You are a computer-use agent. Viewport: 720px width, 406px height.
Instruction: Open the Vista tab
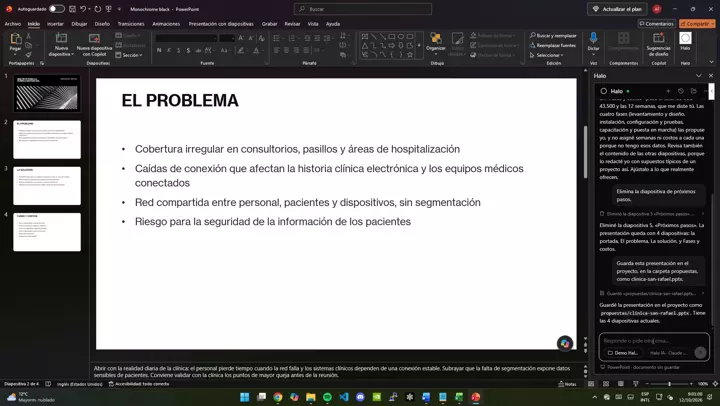tap(313, 24)
